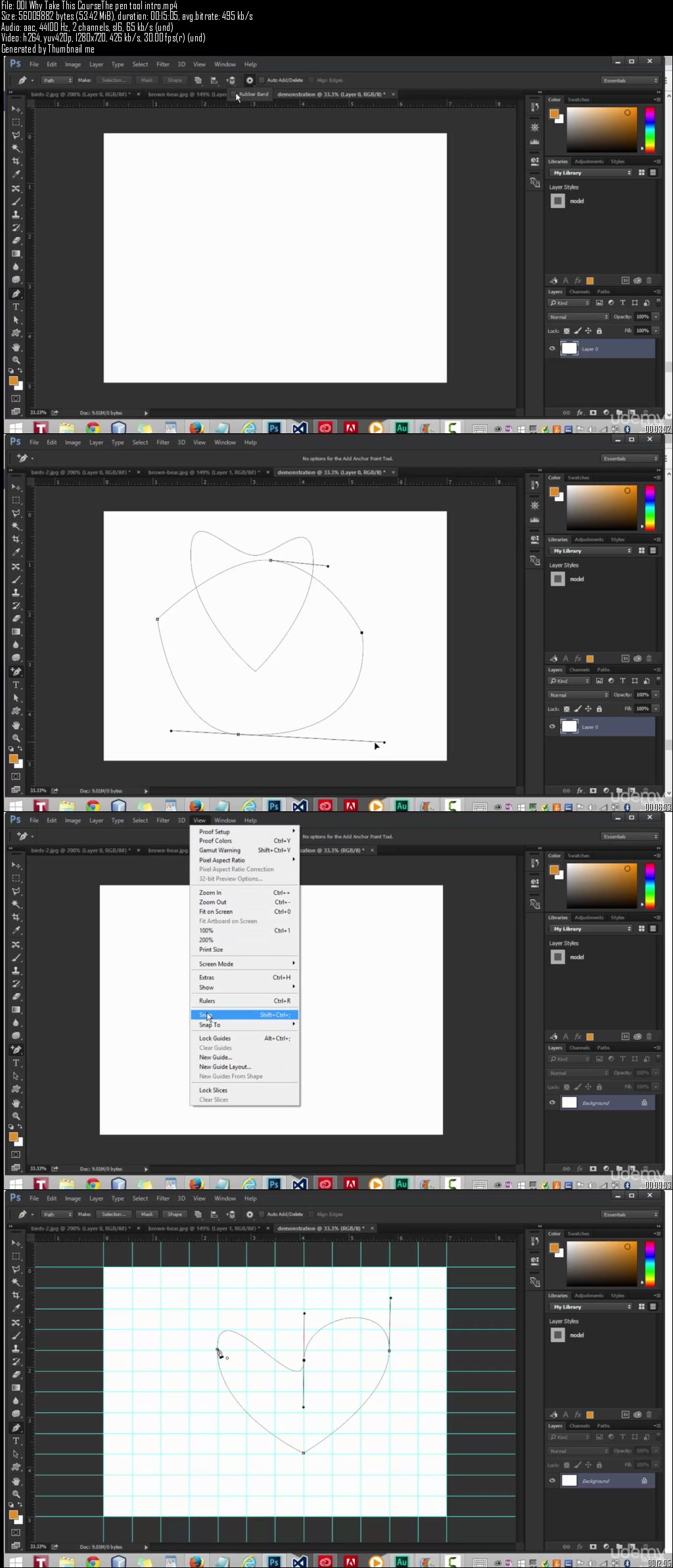This screenshot has height=1568, width=673.
Task: Select Lasso tool in the 00:03:02 frame
Action: tap(16, 135)
